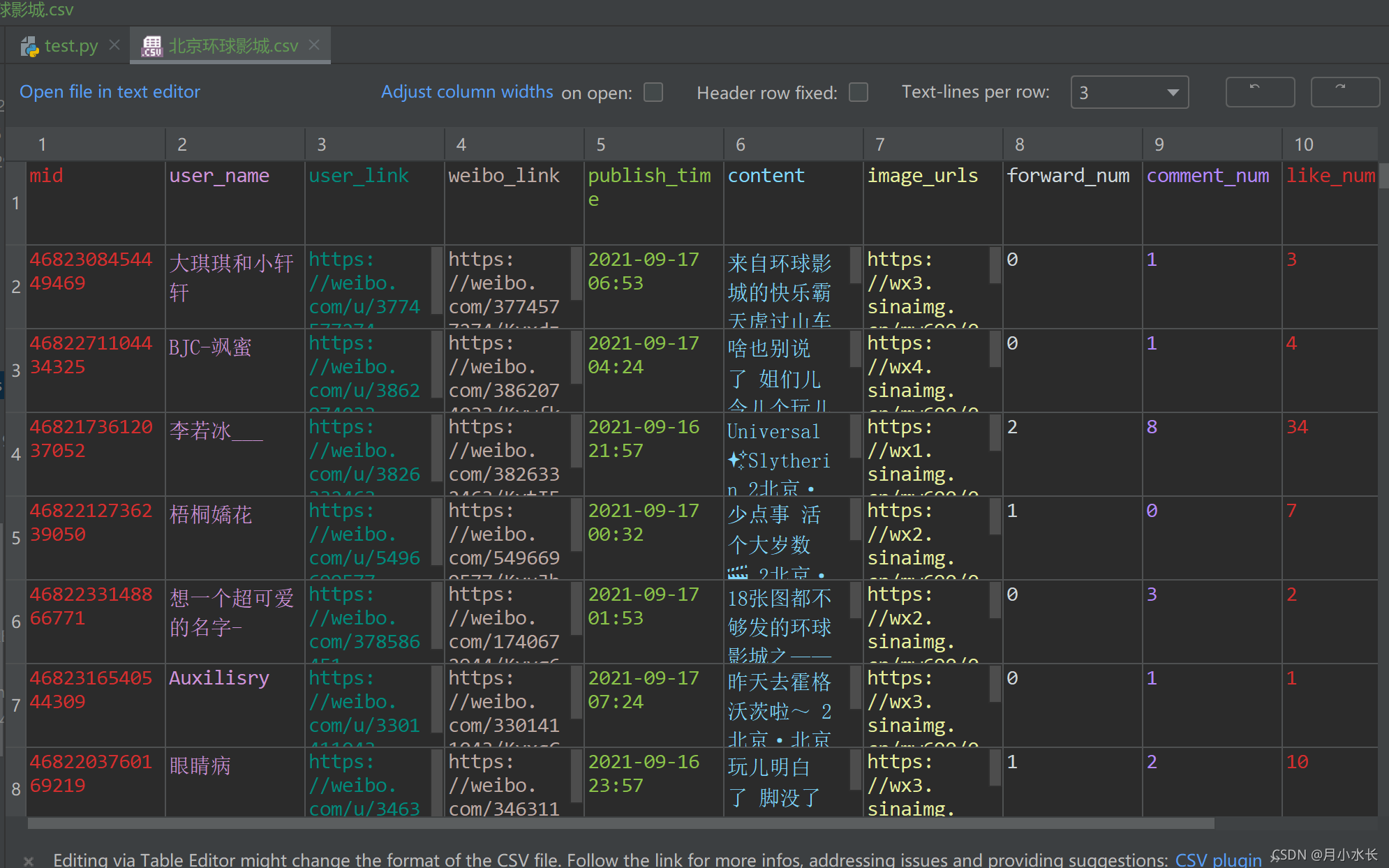Toggle the on open checkbox
The width and height of the screenshot is (1389, 868).
653,92
